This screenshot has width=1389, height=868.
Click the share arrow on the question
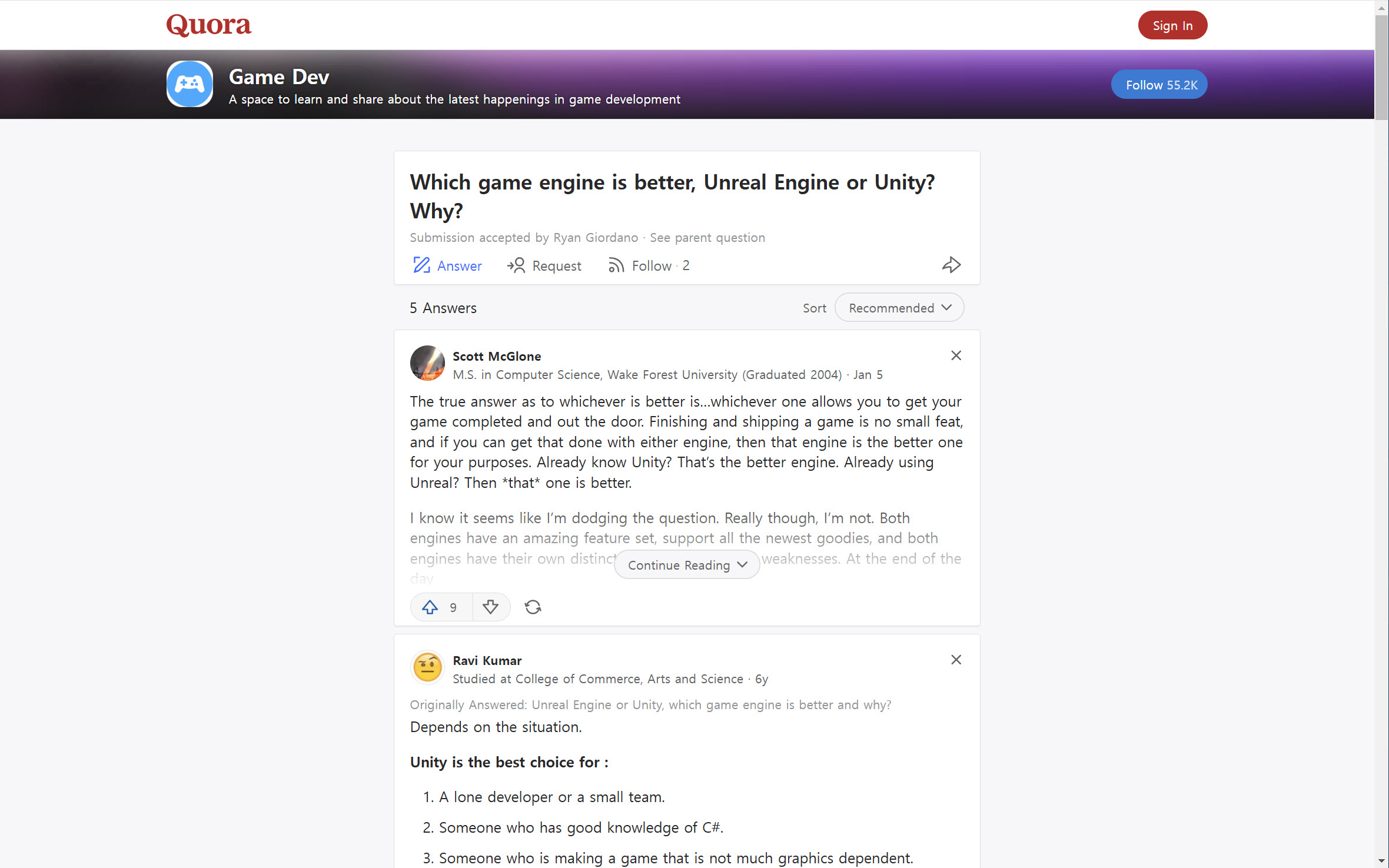click(951, 265)
